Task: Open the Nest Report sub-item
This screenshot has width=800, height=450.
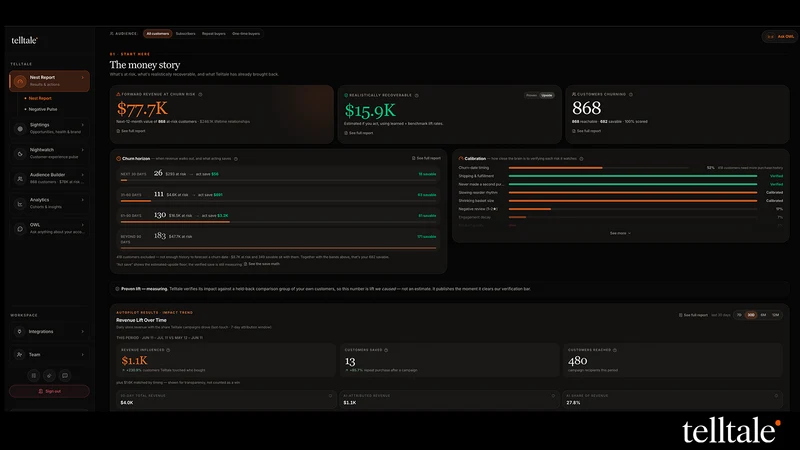Action: click(40, 98)
